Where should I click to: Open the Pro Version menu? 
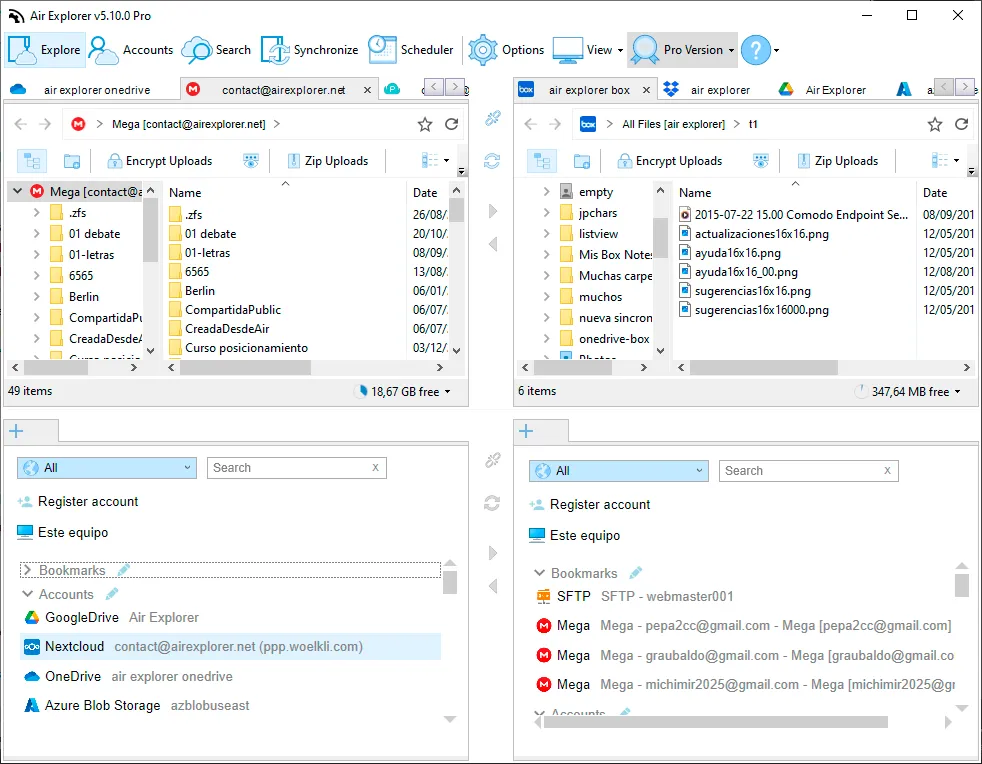coord(683,50)
